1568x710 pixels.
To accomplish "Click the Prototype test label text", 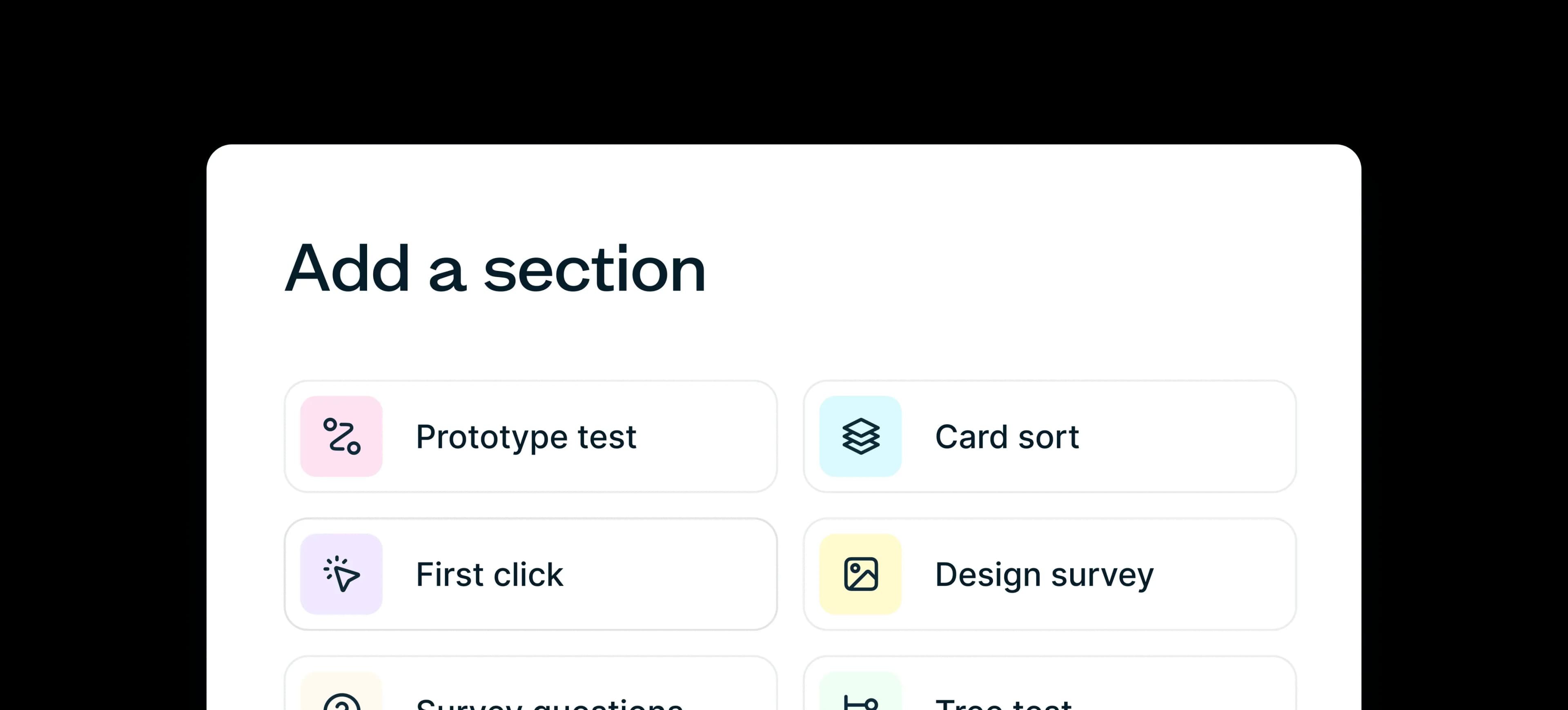I will [525, 436].
